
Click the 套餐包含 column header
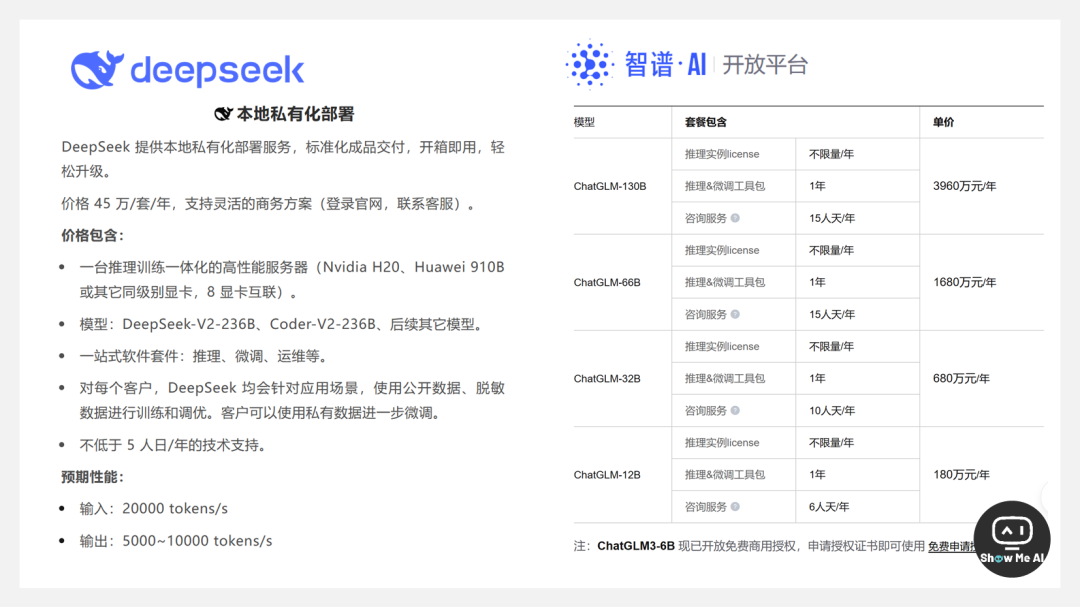pos(705,122)
